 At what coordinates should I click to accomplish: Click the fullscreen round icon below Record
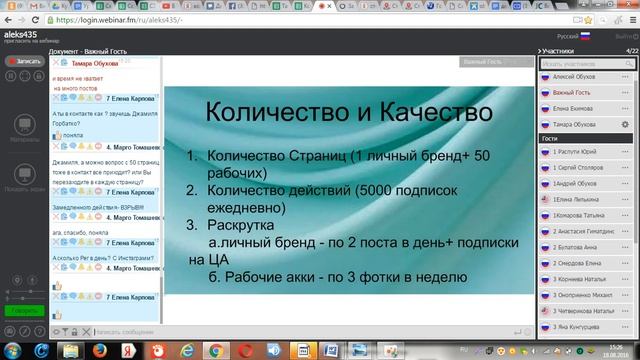point(24,76)
